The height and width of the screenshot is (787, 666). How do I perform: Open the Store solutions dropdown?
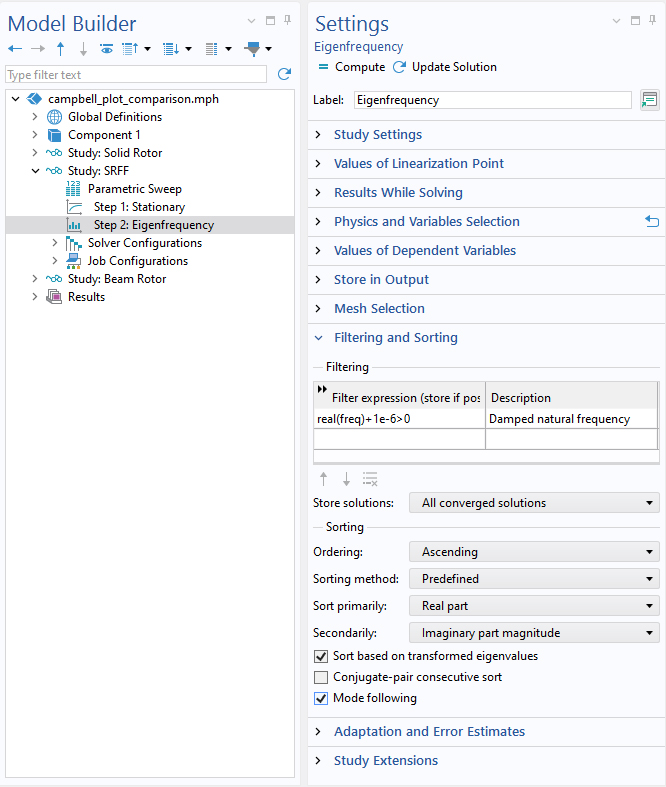click(x=534, y=503)
